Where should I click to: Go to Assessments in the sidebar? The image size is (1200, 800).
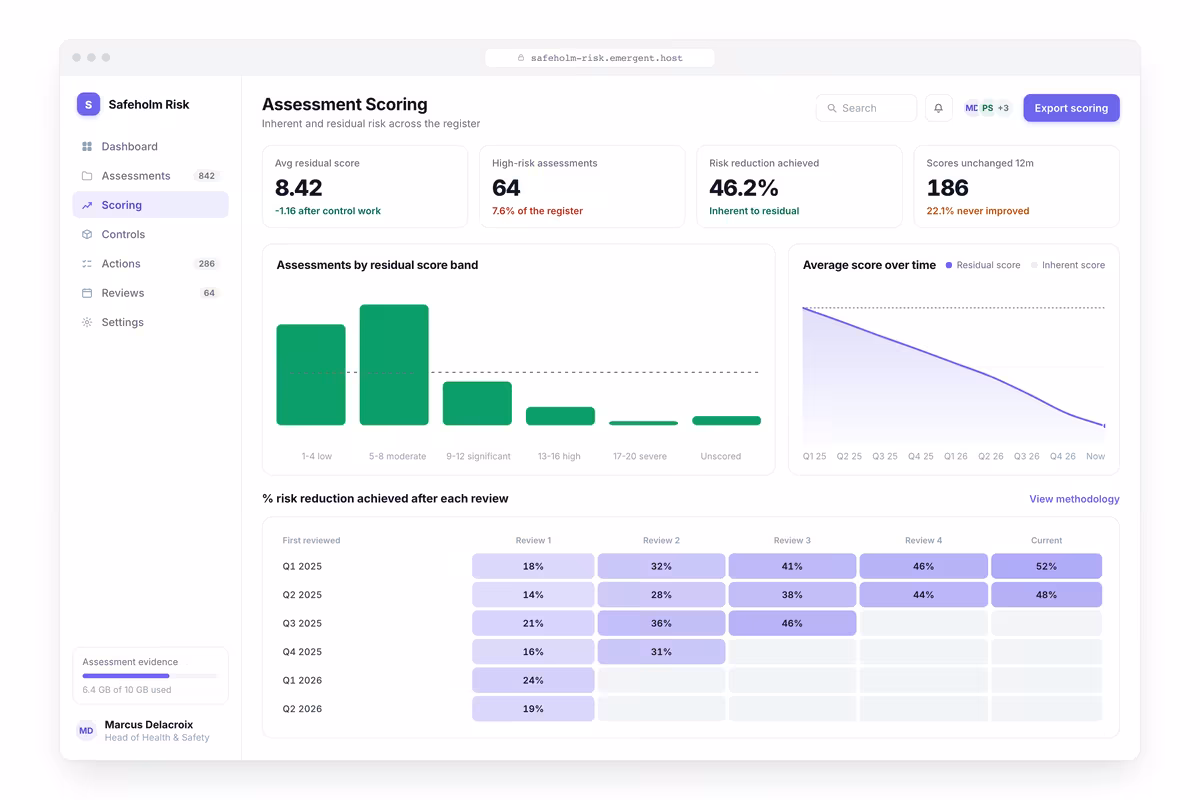(150, 176)
